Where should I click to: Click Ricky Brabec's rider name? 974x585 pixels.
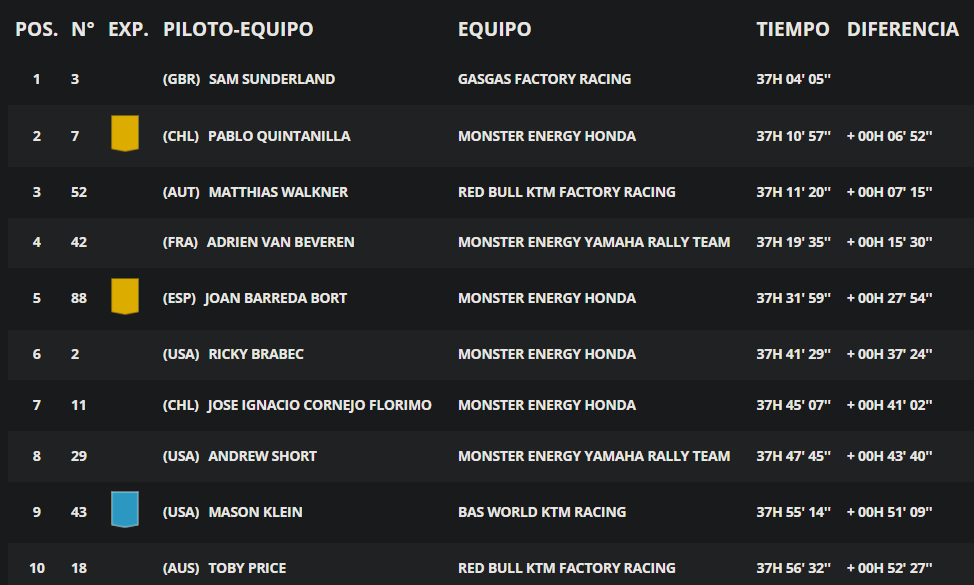pos(256,354)
